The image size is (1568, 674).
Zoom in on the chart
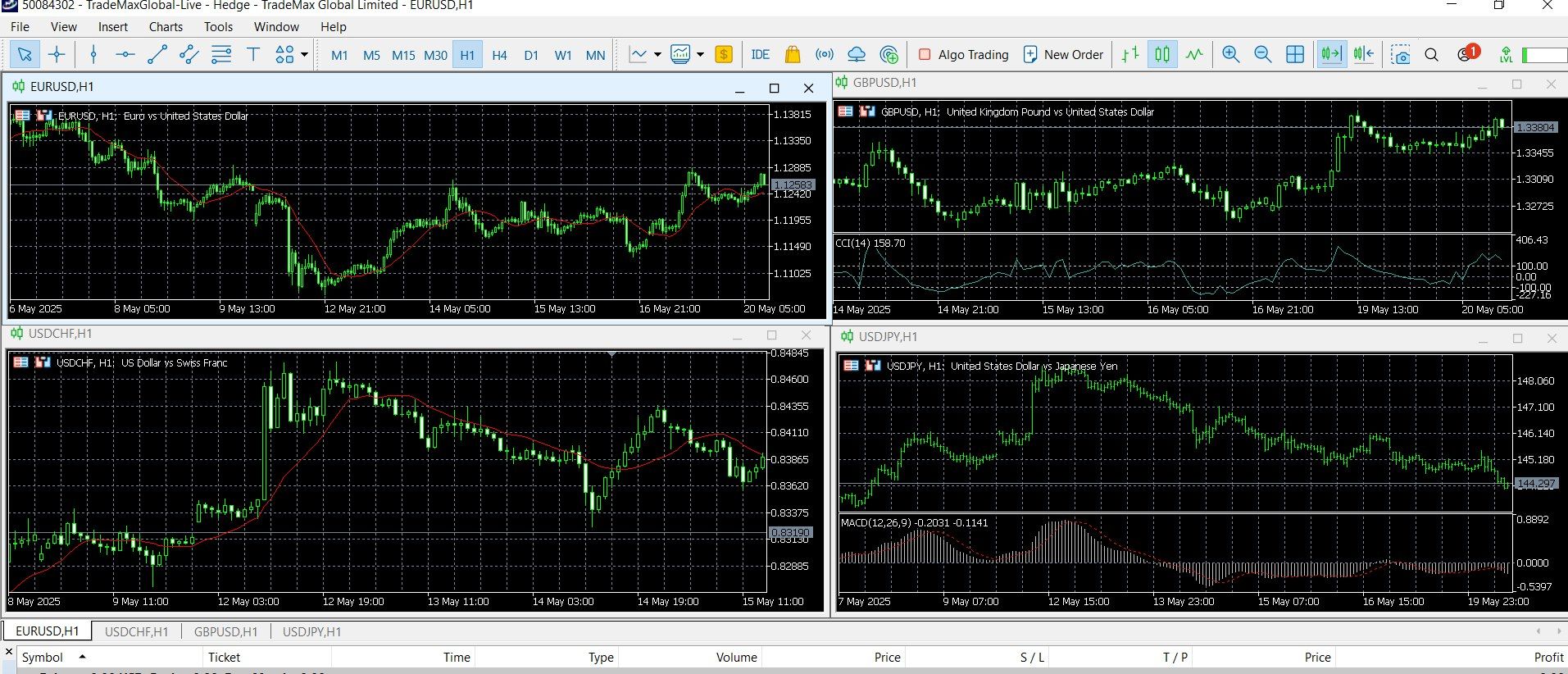click(x=1231, y=55)
